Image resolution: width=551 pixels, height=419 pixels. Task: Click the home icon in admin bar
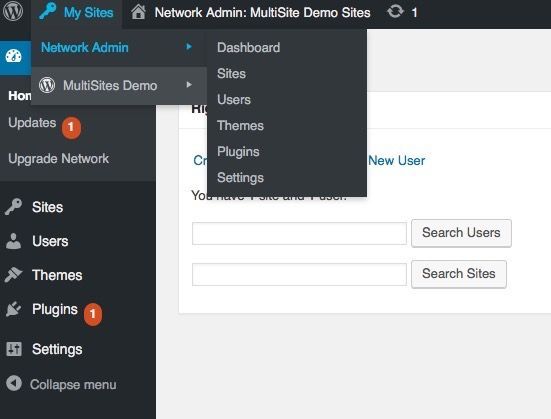coord(138,12)
